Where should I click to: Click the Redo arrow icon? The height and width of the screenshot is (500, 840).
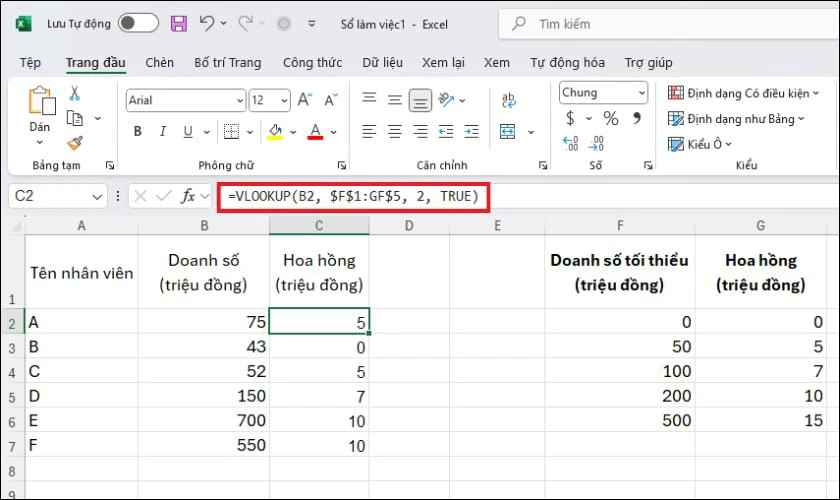tap(245, 23)
